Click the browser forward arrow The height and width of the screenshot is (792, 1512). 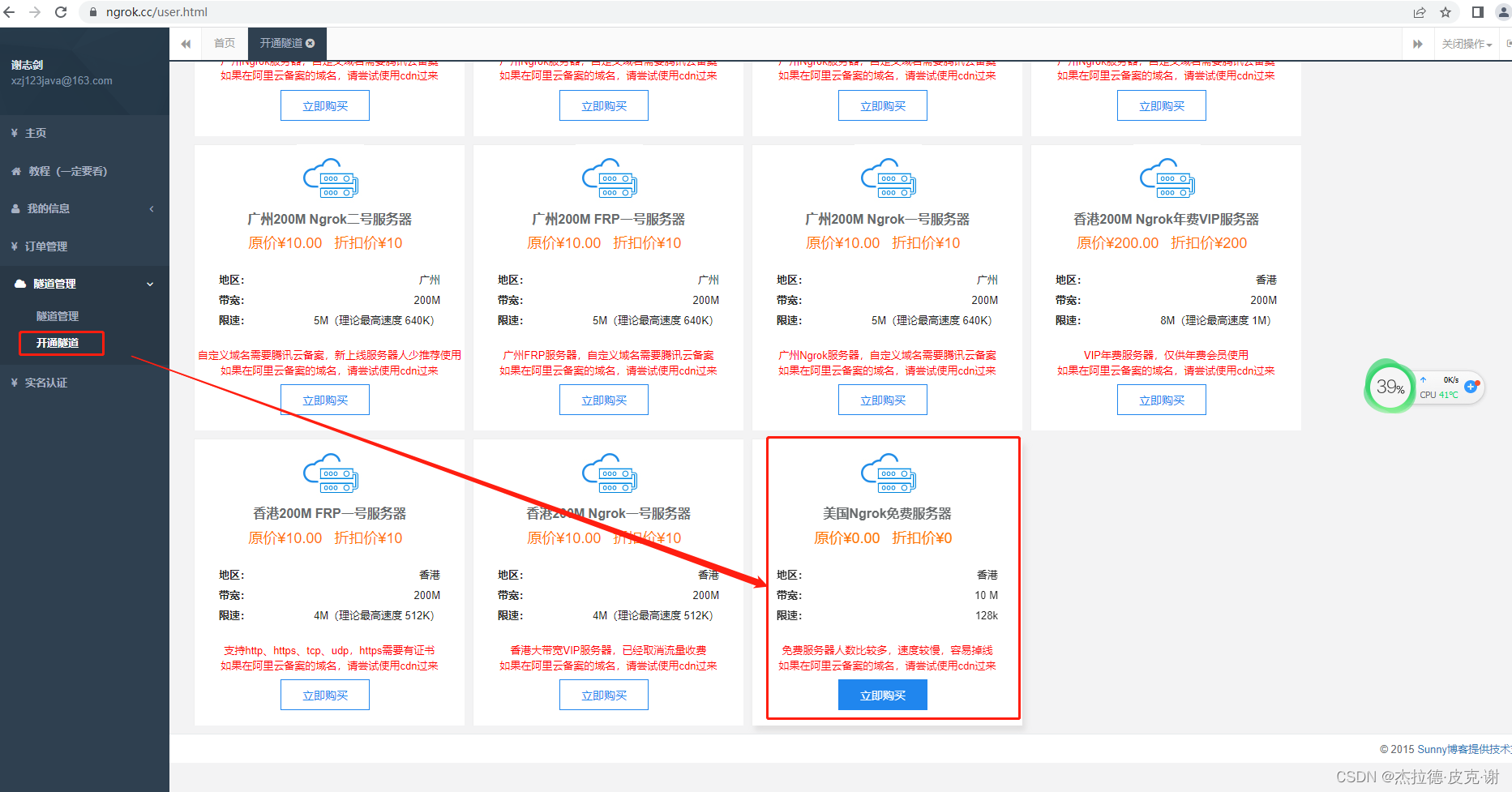(x=35, y=12)
